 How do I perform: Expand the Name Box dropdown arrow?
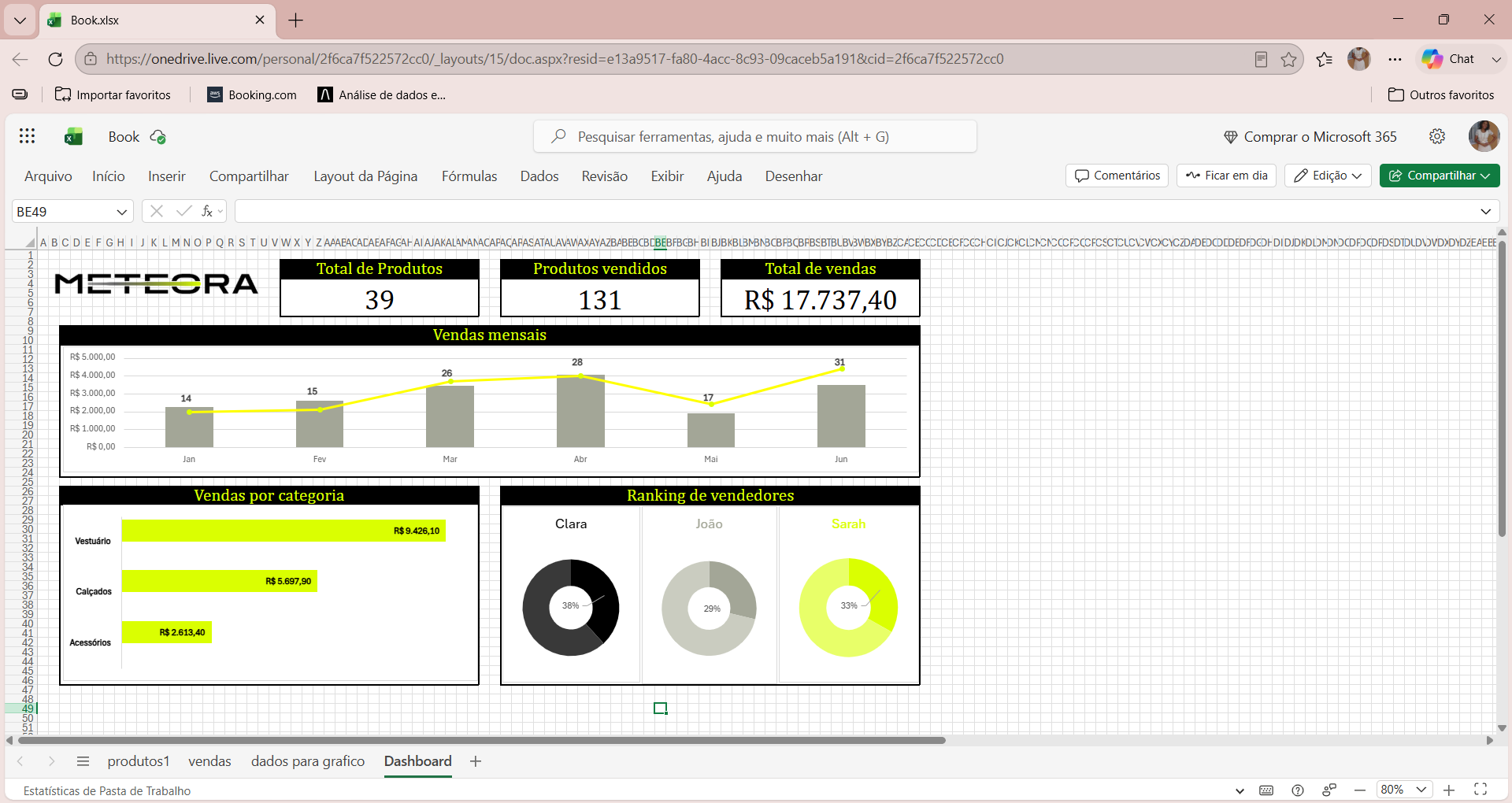(122, 212)
